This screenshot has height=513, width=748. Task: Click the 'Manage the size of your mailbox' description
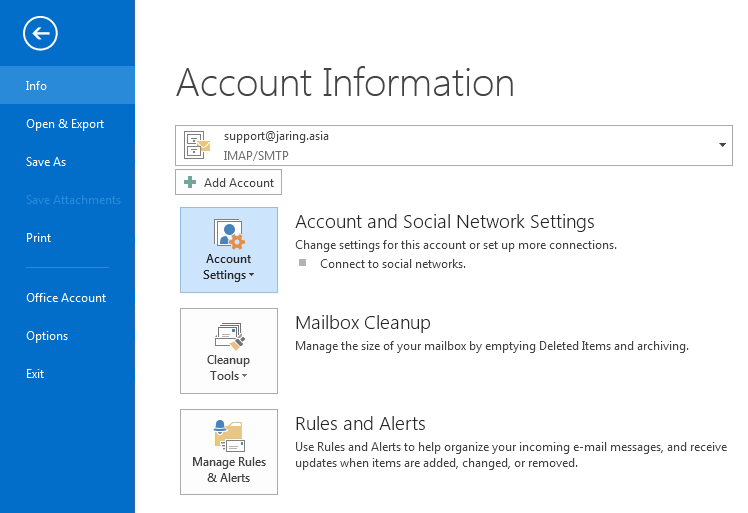pyautogui.click(x=492, y=346)
